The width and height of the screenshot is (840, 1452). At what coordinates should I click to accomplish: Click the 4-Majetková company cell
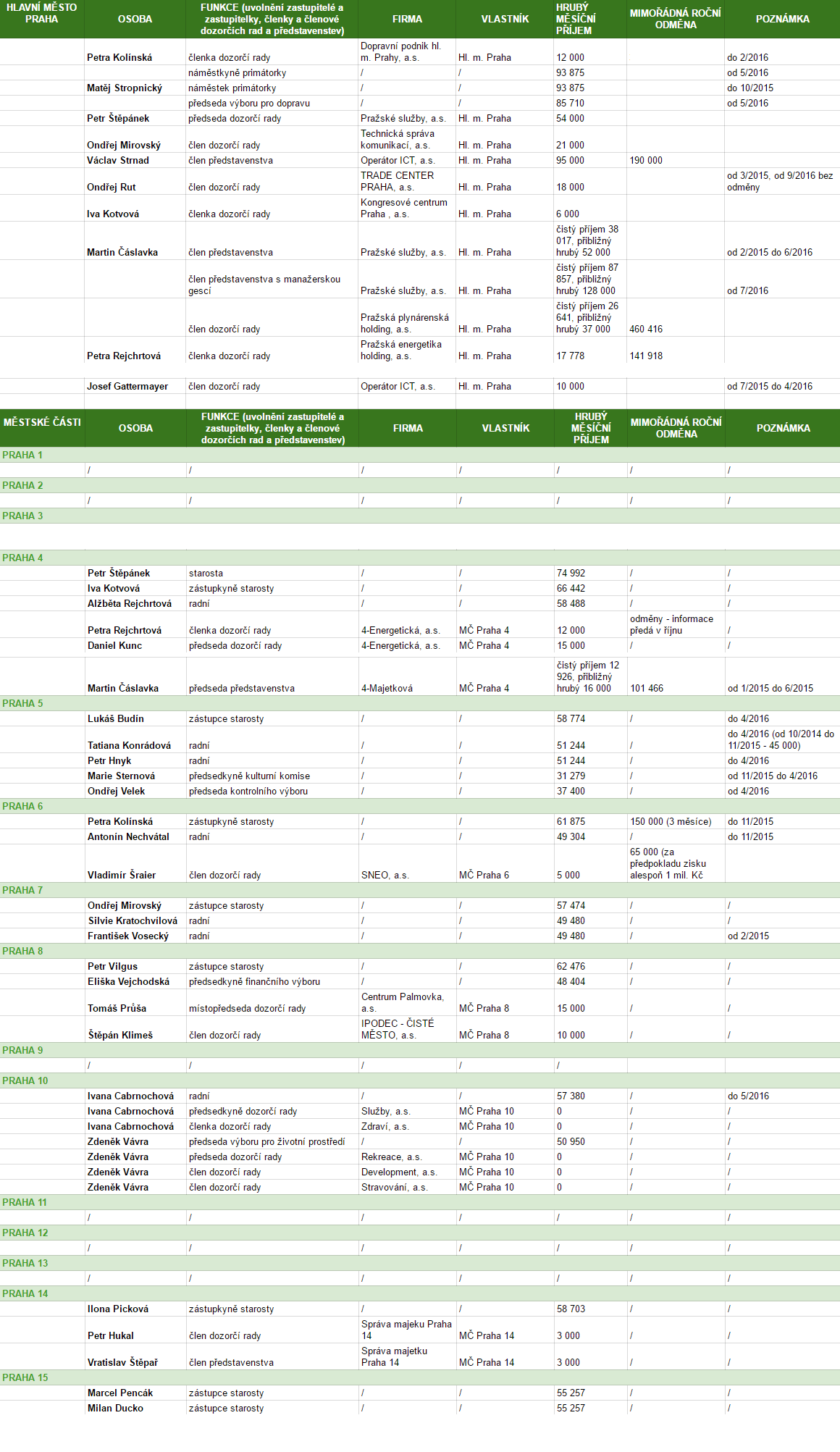pos(387,688)
